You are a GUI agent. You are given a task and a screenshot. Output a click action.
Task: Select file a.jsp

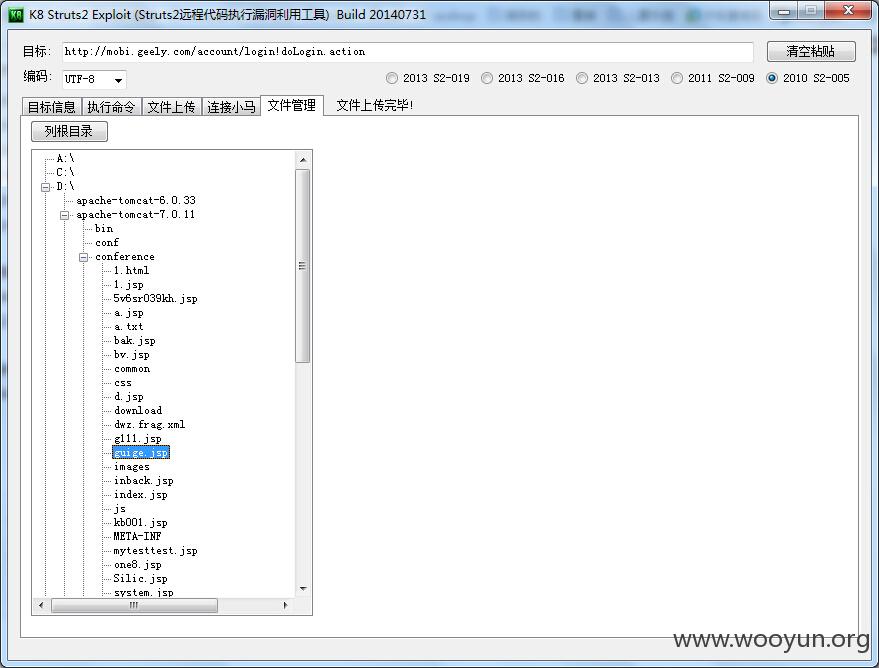[x=128, y=313]
